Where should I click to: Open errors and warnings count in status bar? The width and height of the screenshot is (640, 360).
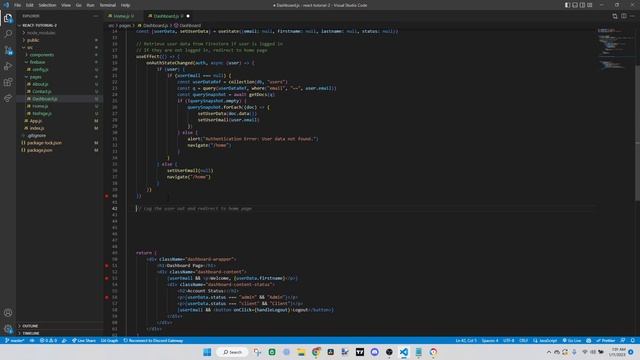pos(48,340)
